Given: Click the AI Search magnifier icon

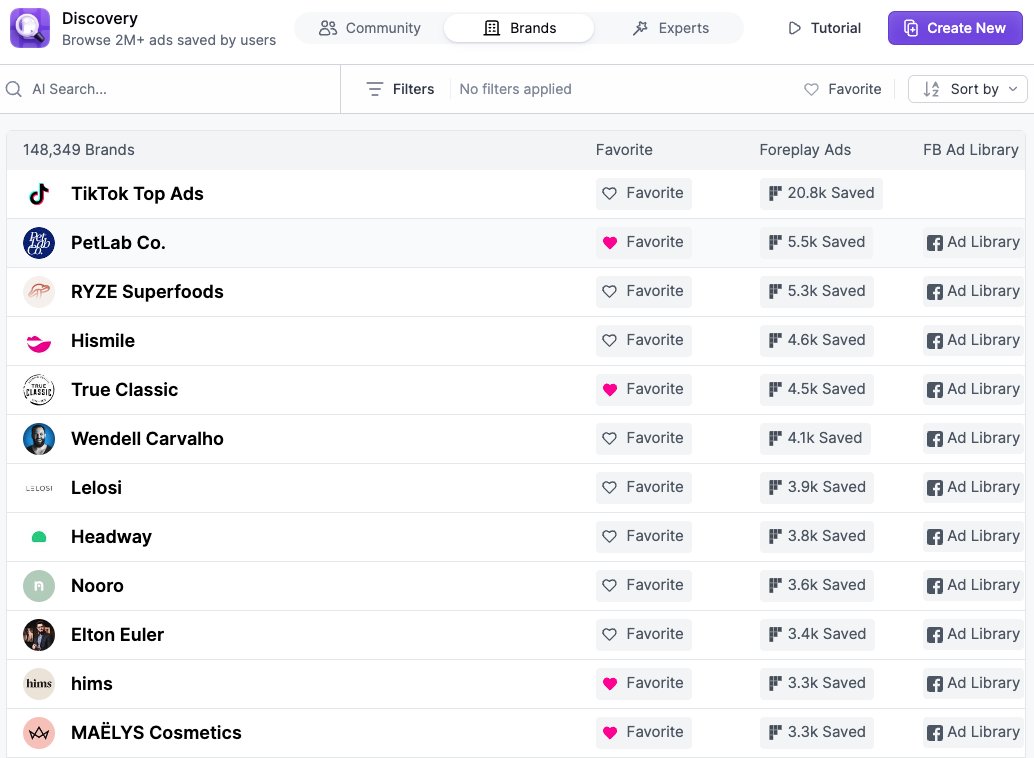Looking at the screenshot, I should (14, 89).
